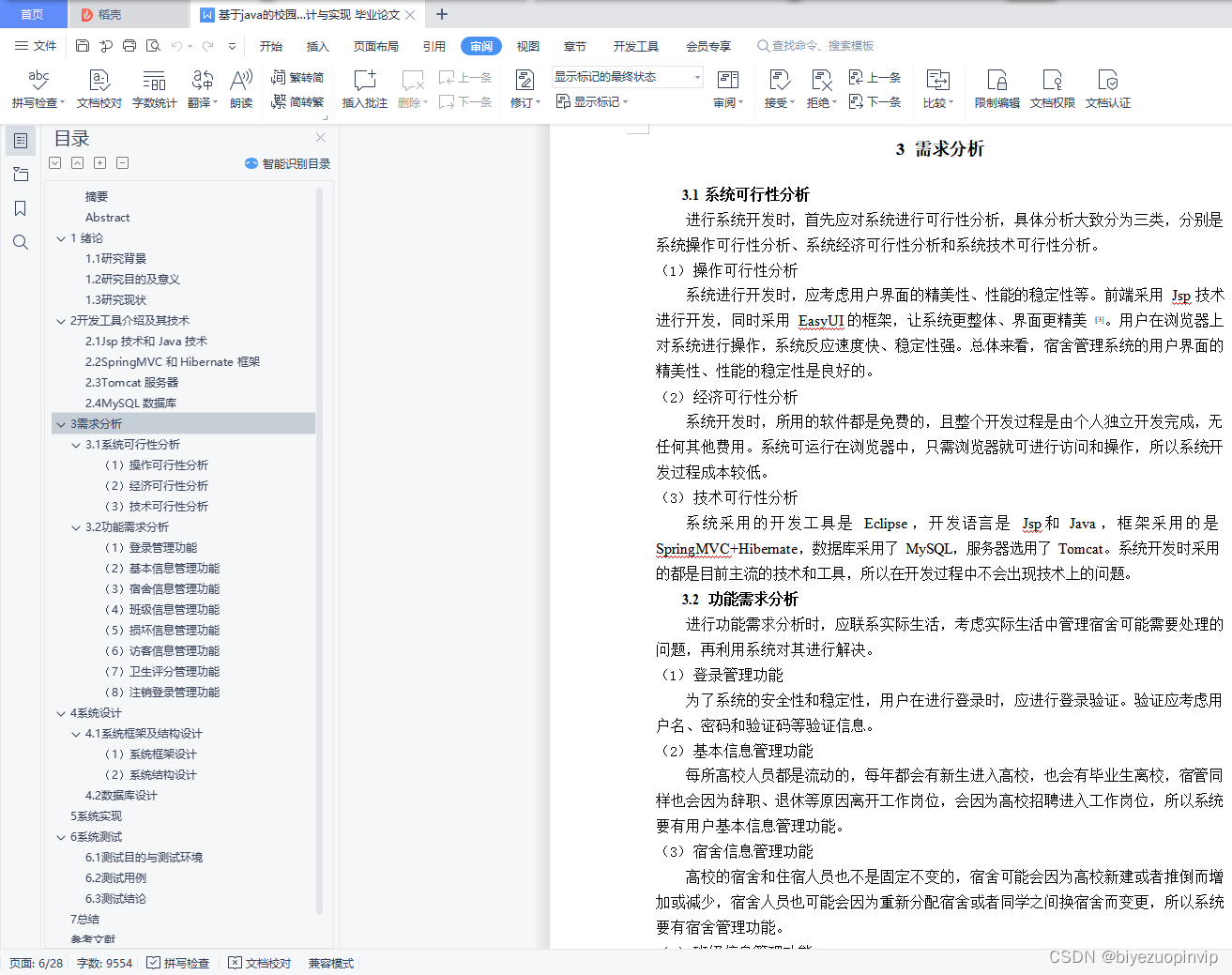Screen dimensions: 1232x975
Task: Toggle the bookmark panel icon in sidebar
Action: tap(20, 208)
